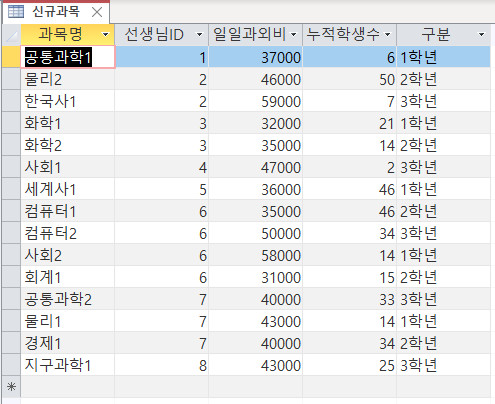Expand the 구분 column dropdown arrow

click(481, 34)
